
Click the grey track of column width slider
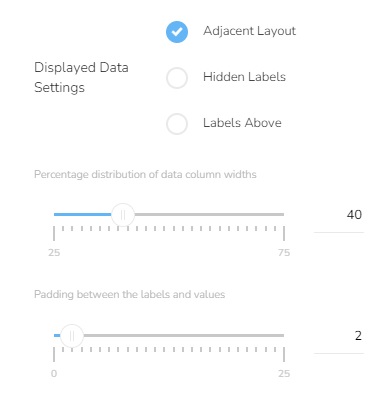pos(209,214)
